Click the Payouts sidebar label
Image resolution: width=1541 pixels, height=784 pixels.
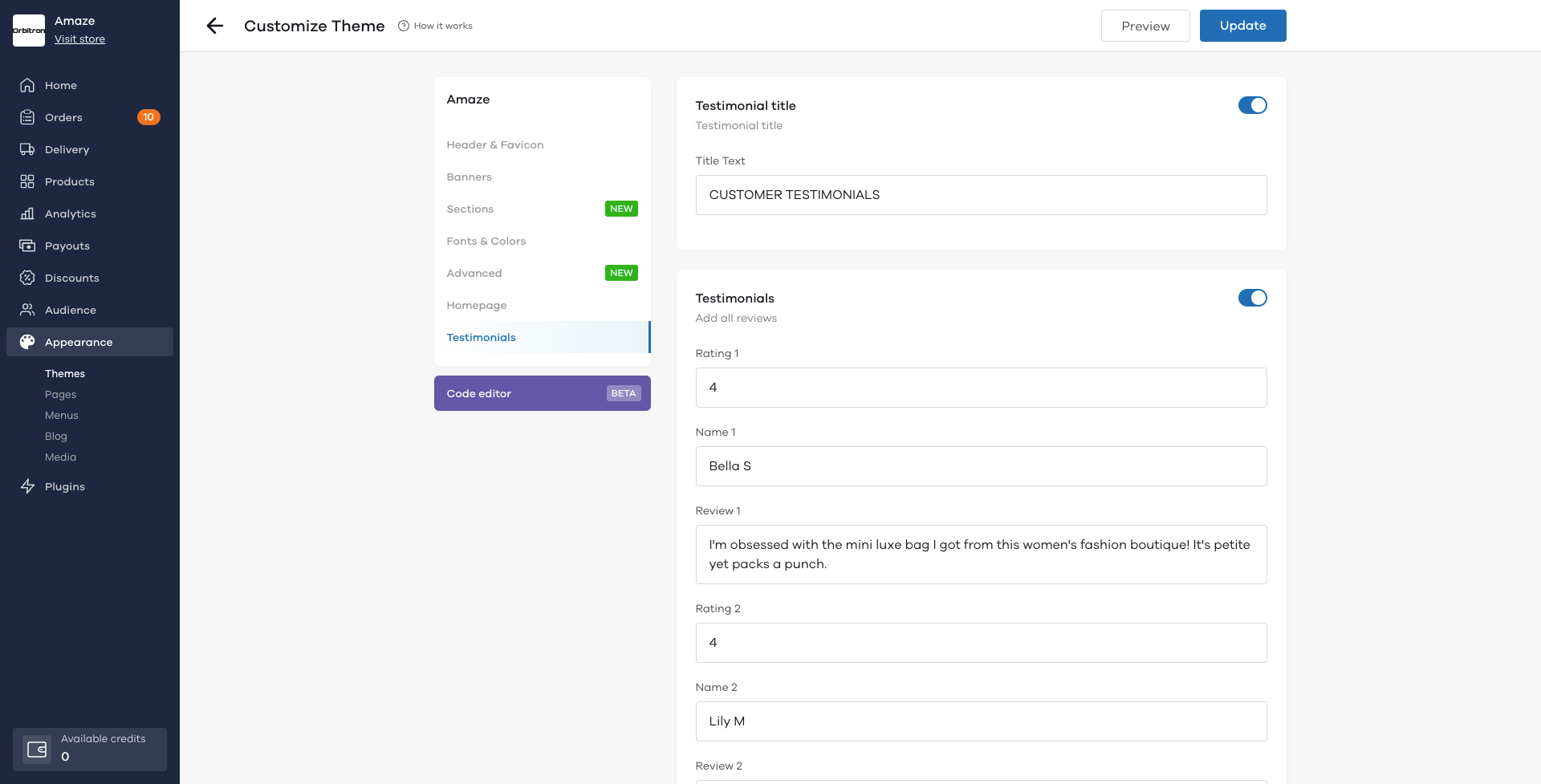[x=67, y=246]
